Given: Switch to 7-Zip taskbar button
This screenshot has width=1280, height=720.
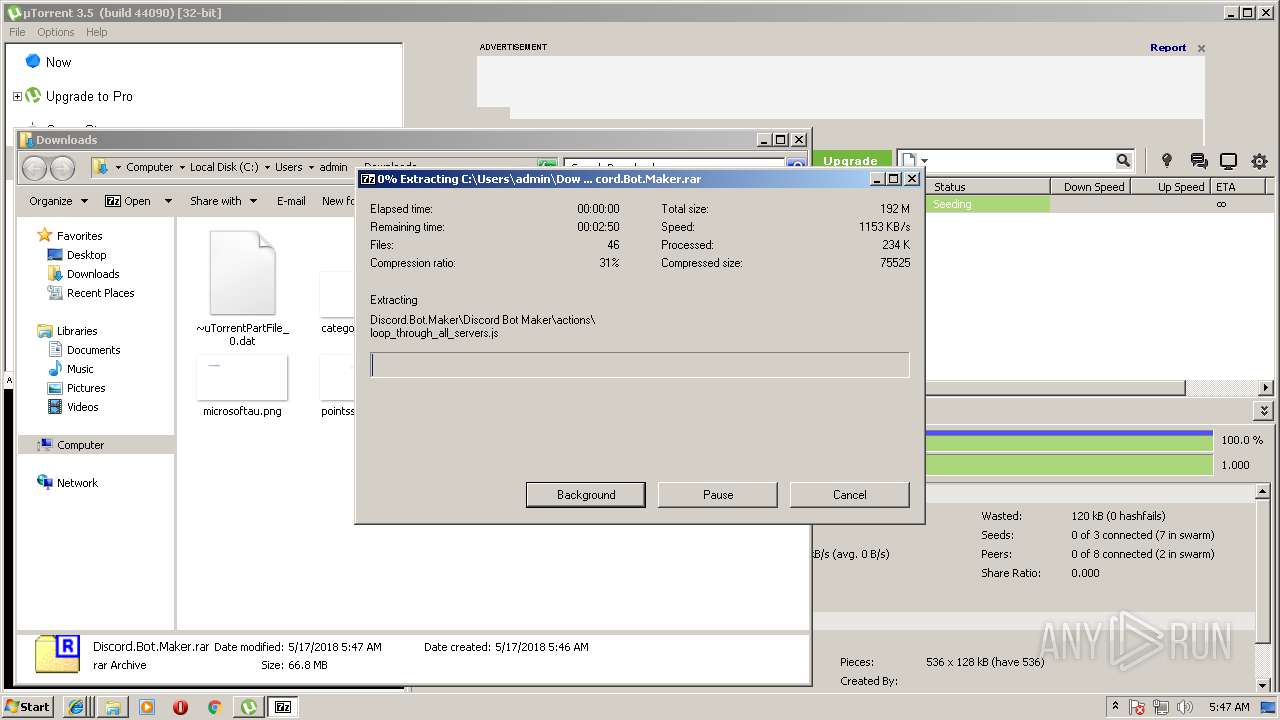Looking at the screenshot, I should pyautogui.click(x=283, y=707).
